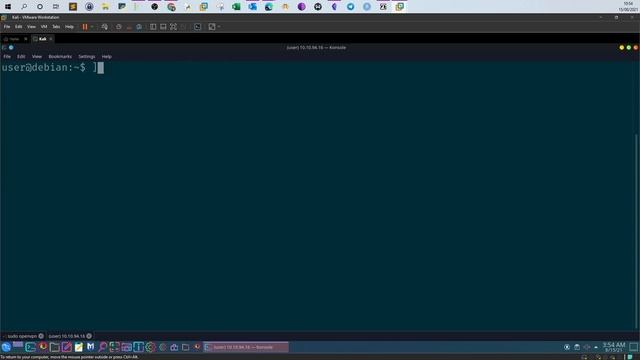Click the Windows Start button
Screen dimensions: 640x360
[x=8, y=7]
